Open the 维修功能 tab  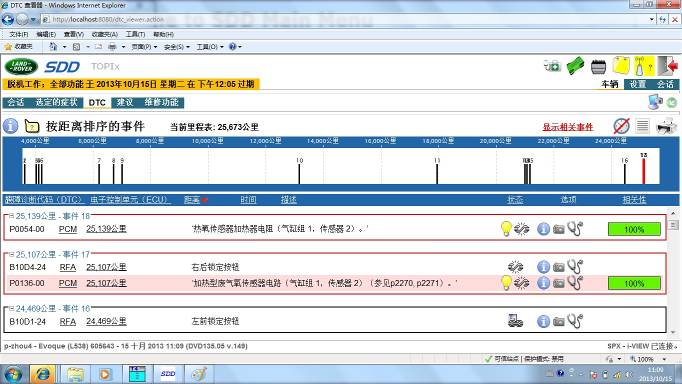[x=161, y=103]
